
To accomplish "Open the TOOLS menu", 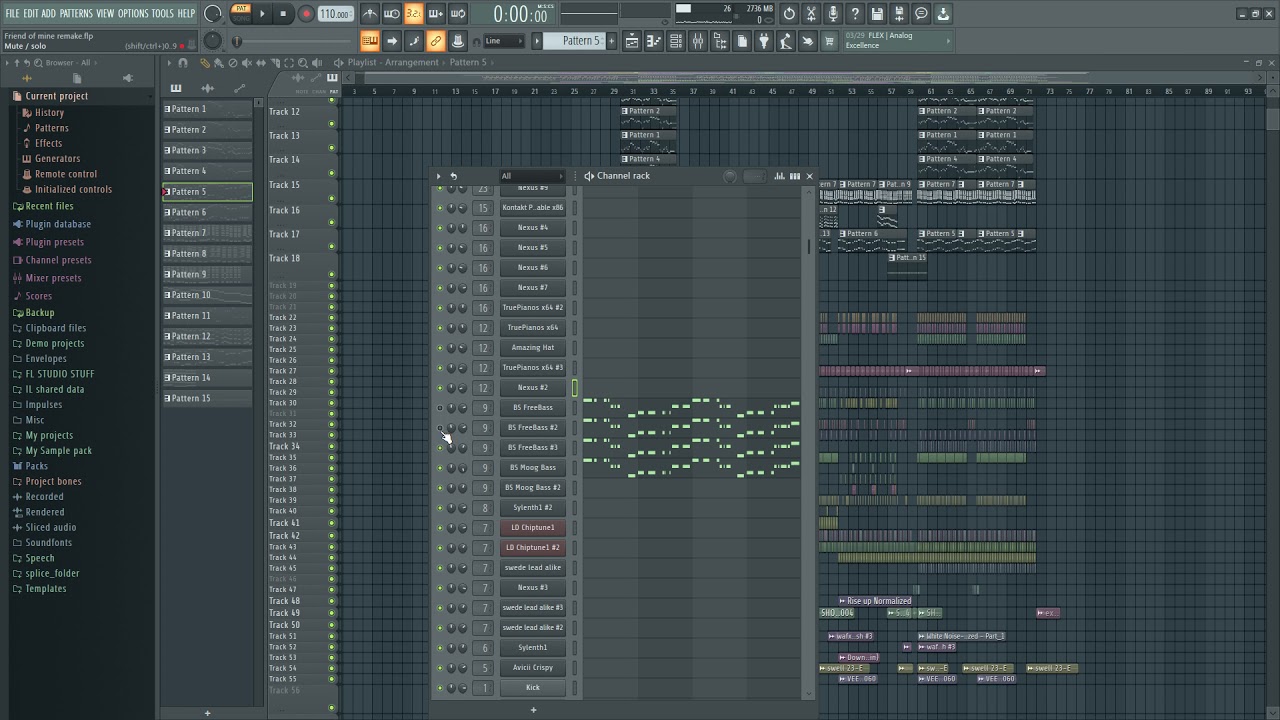I will tap(162, 13).
